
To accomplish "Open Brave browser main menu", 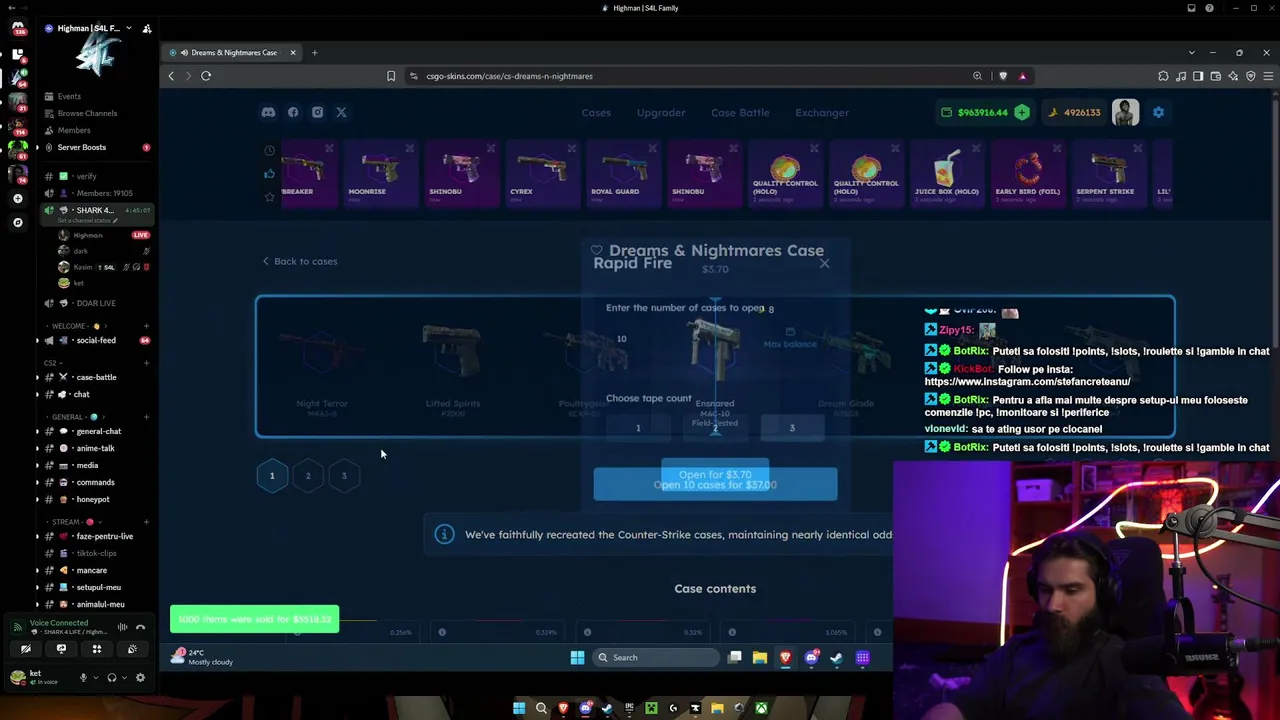I will (1268, 76).
